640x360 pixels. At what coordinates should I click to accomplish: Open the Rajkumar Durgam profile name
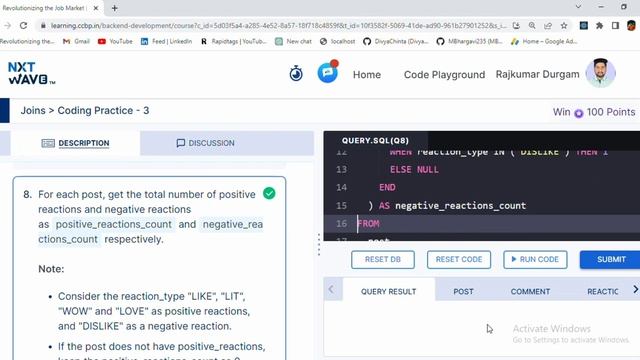537,74
